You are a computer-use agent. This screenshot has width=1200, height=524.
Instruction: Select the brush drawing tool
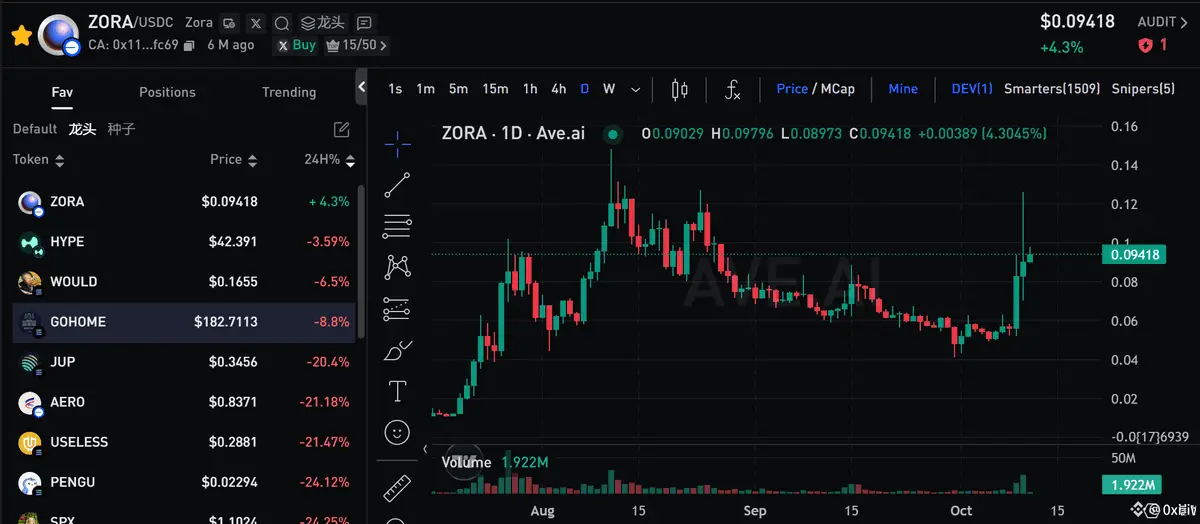(397, 350)
